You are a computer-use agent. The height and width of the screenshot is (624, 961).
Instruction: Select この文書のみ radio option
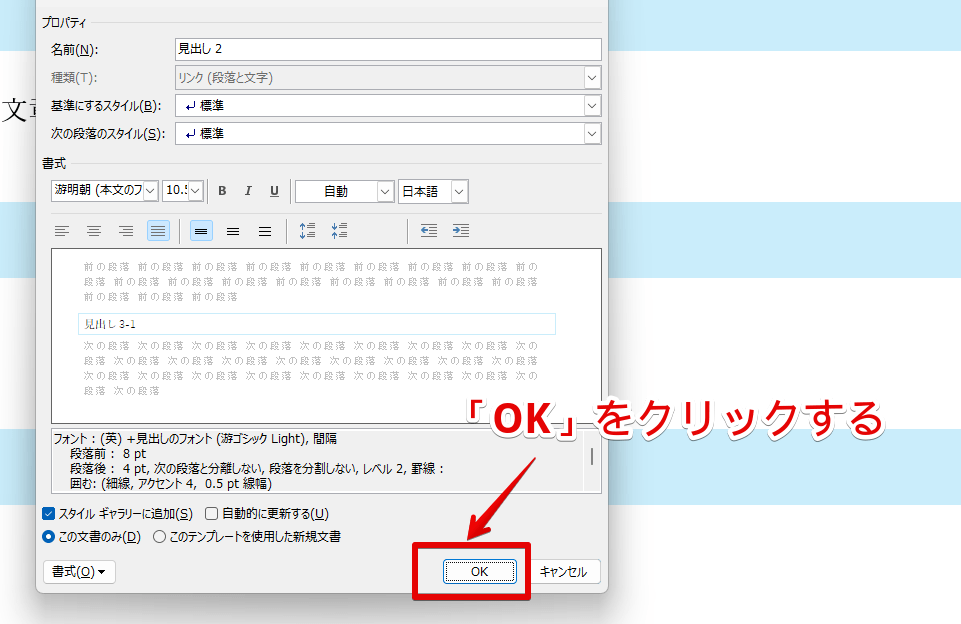tap(48, 537)
